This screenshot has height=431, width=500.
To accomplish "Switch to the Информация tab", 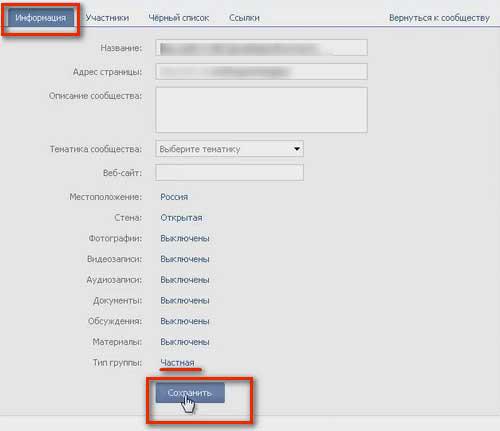I will coord(41,18).
